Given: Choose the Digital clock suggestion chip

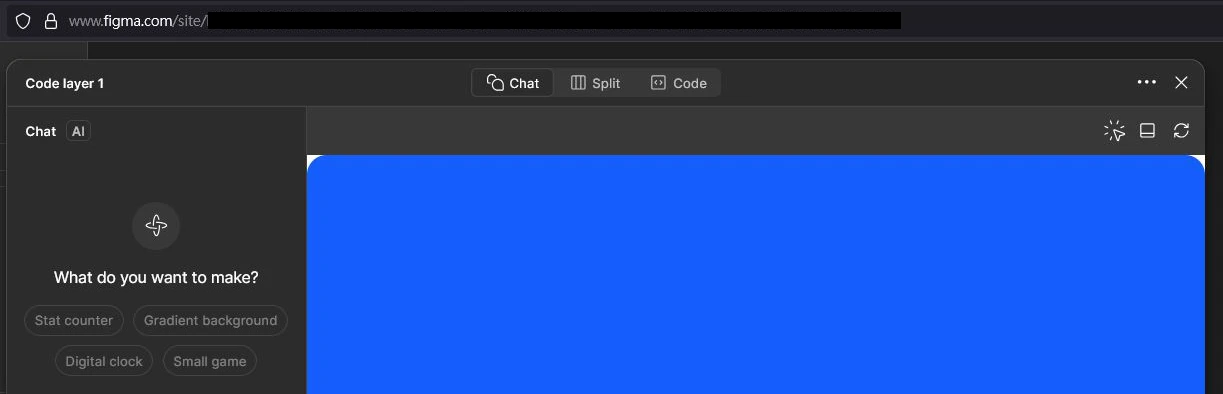Looking at the screenshot, I should (104, 361).
